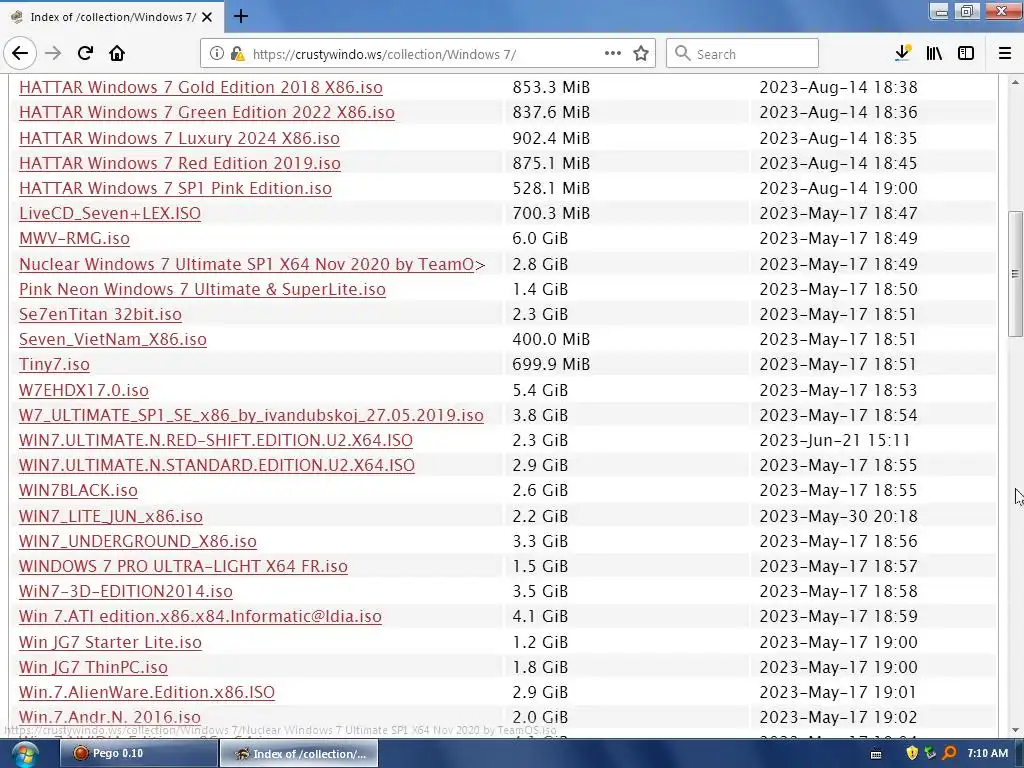
Task: Select the 2023-Jun-21 15:11 date cell
Action: tap(835, 441)
